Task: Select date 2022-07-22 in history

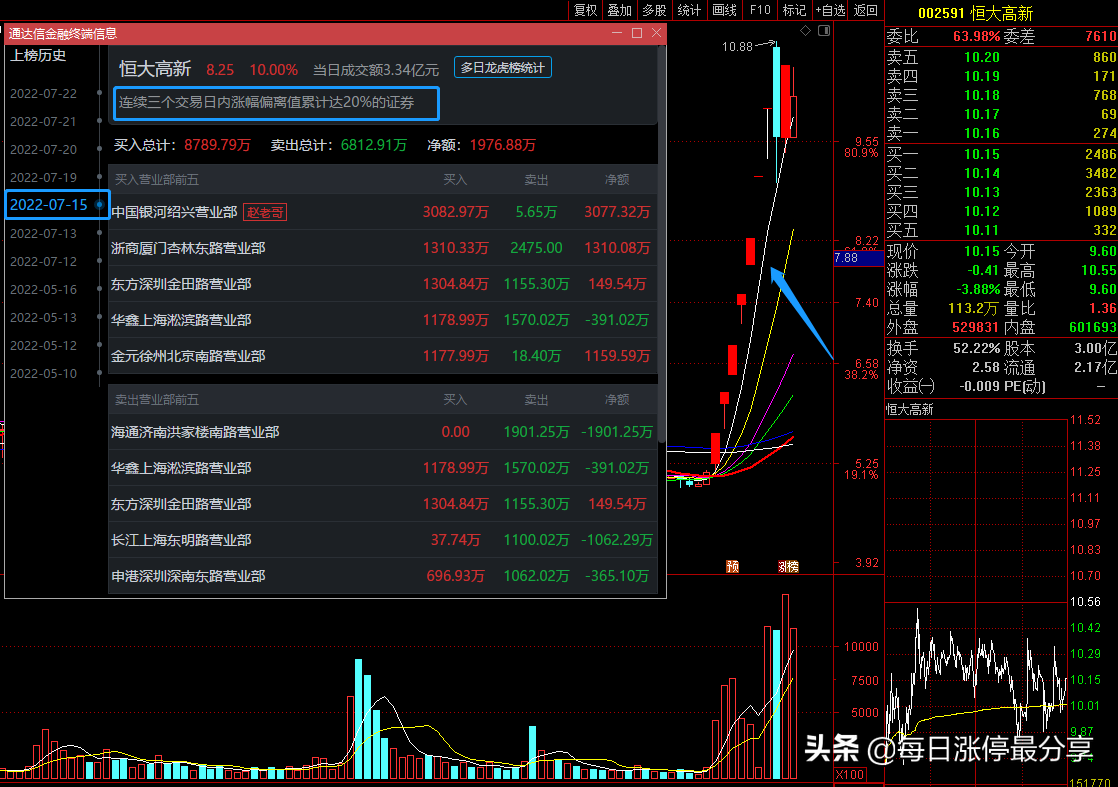Action: pyautogui.click(x=43, y=93)
